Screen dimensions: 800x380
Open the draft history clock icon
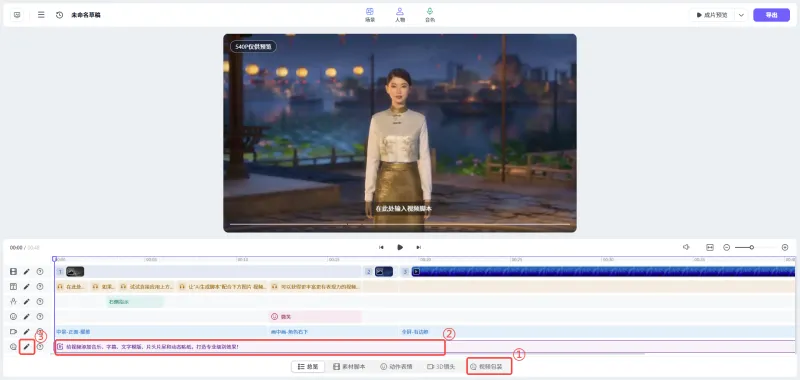click(60, 15)
